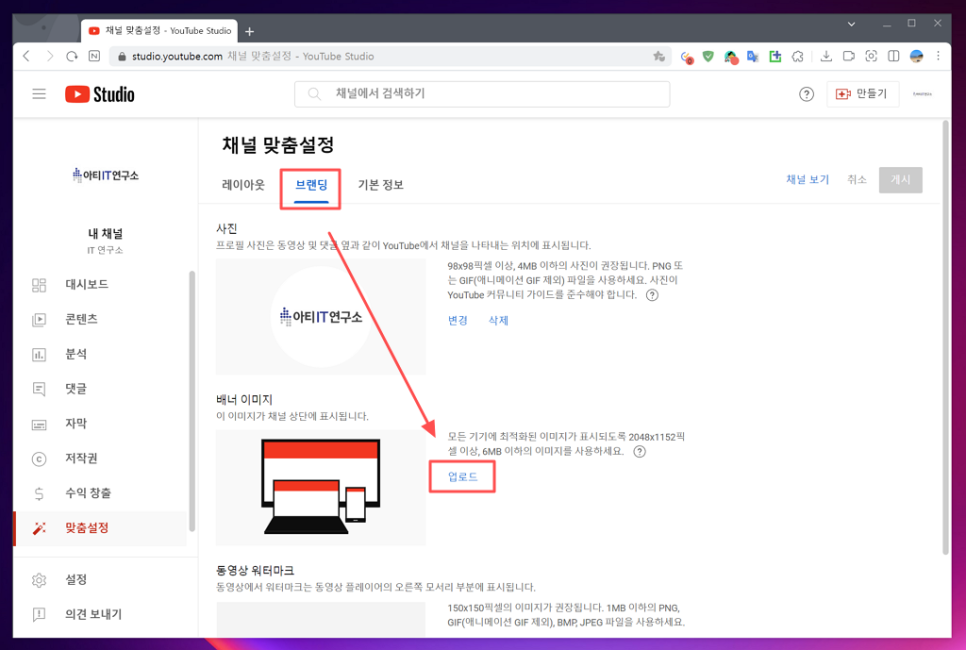Click the screen capture icon in toolbar
This screenshot has width=966, height=650.
point(871,57)
